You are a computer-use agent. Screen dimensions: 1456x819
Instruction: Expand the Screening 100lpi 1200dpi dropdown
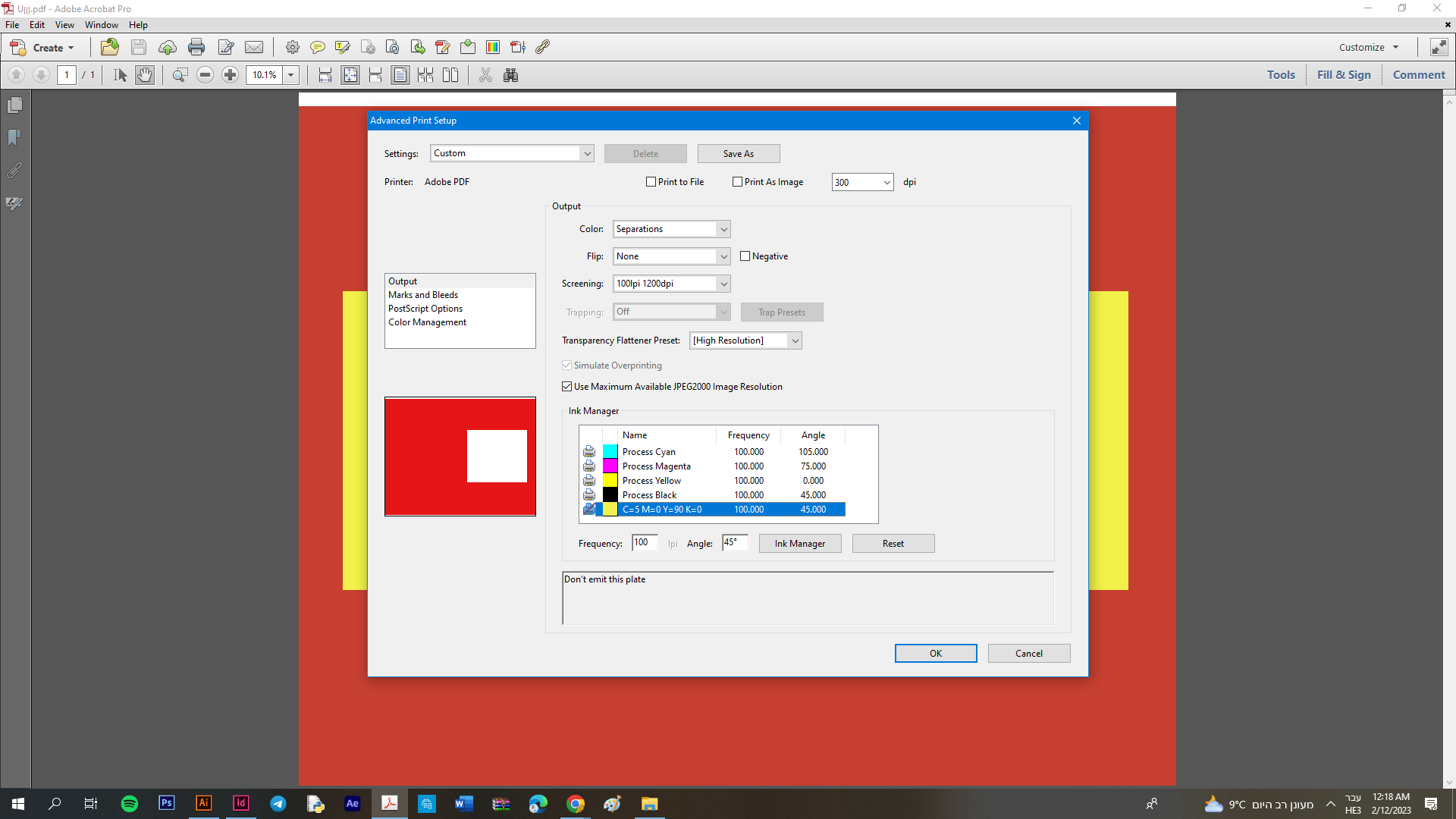pos(671,284)
